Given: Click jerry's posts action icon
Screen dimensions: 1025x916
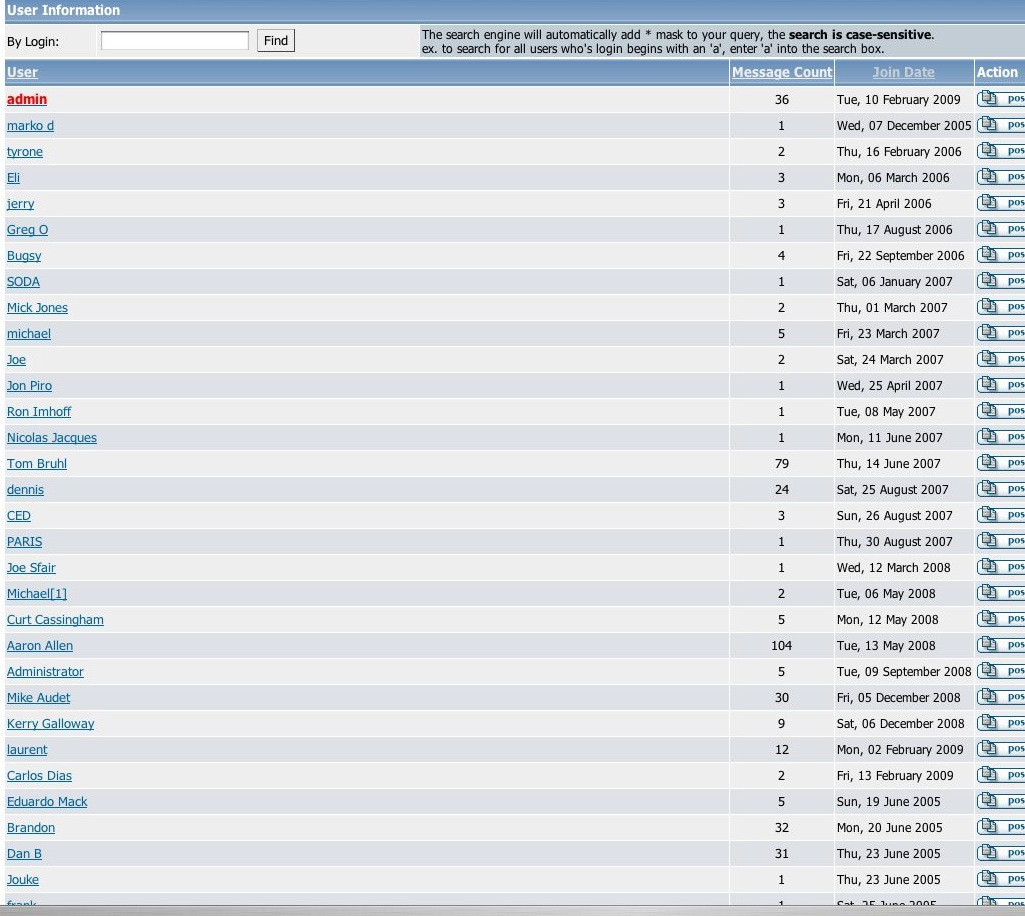Looking at the screenshot, I should (1001, 203).
